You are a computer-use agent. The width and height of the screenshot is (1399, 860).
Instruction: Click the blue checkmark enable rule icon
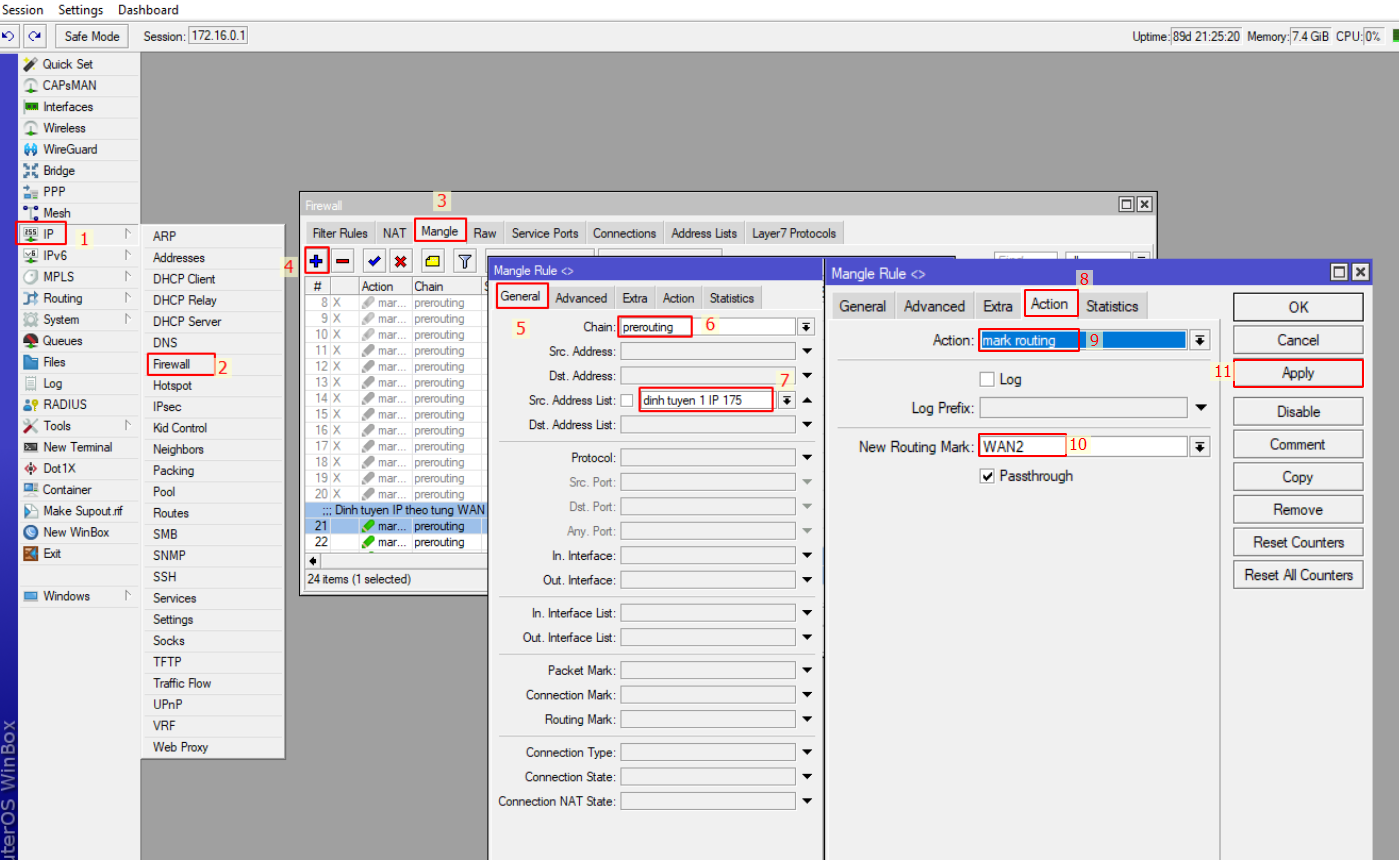374,261
